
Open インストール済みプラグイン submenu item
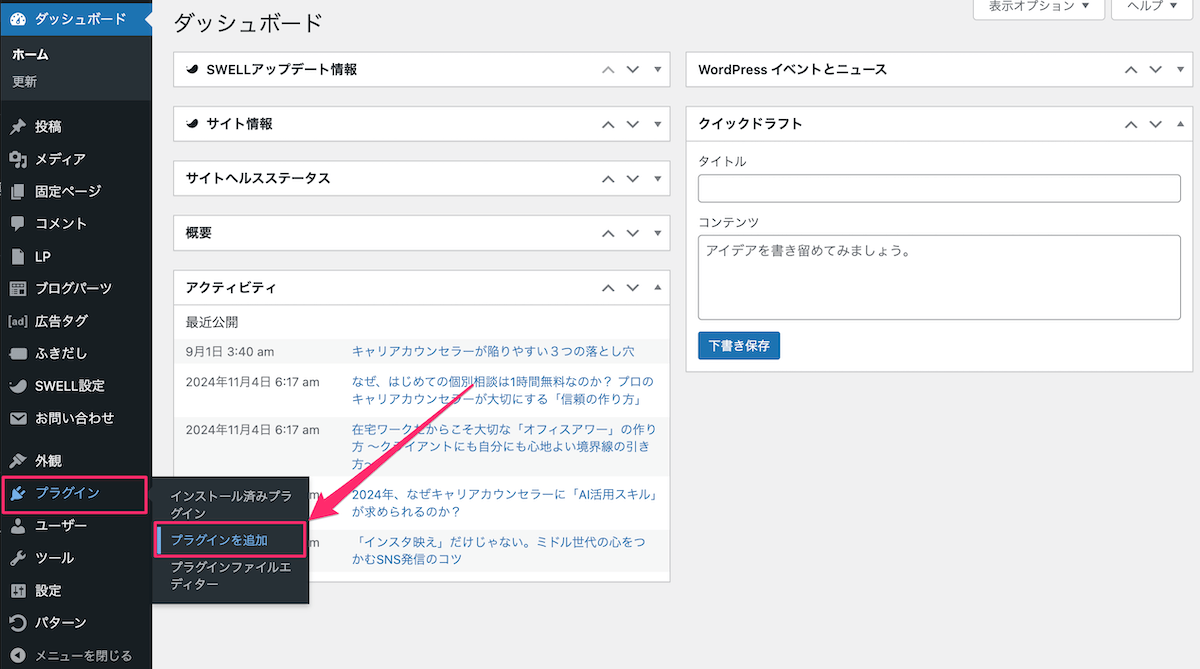tap(230, 504)
